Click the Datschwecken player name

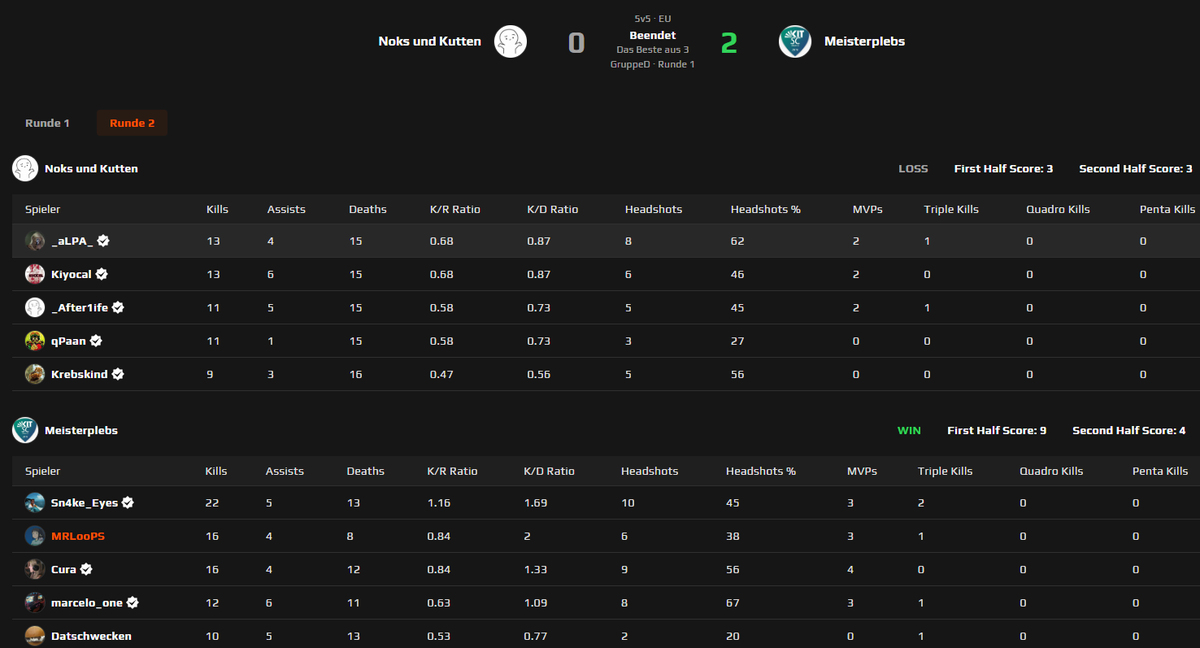(92, 635)
